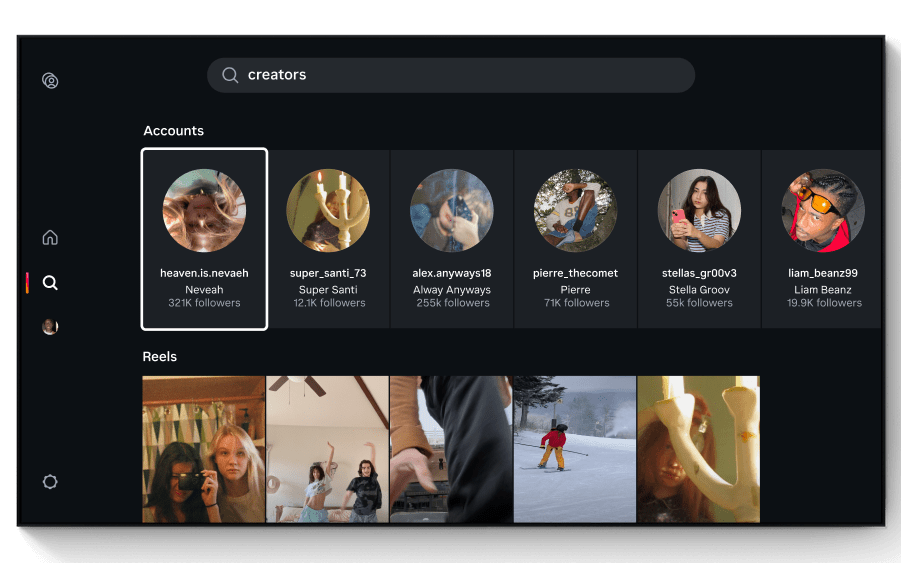Open stellas_gr00v3 account
This screenshot has height=563, width=901.
(x=699, y=239)
